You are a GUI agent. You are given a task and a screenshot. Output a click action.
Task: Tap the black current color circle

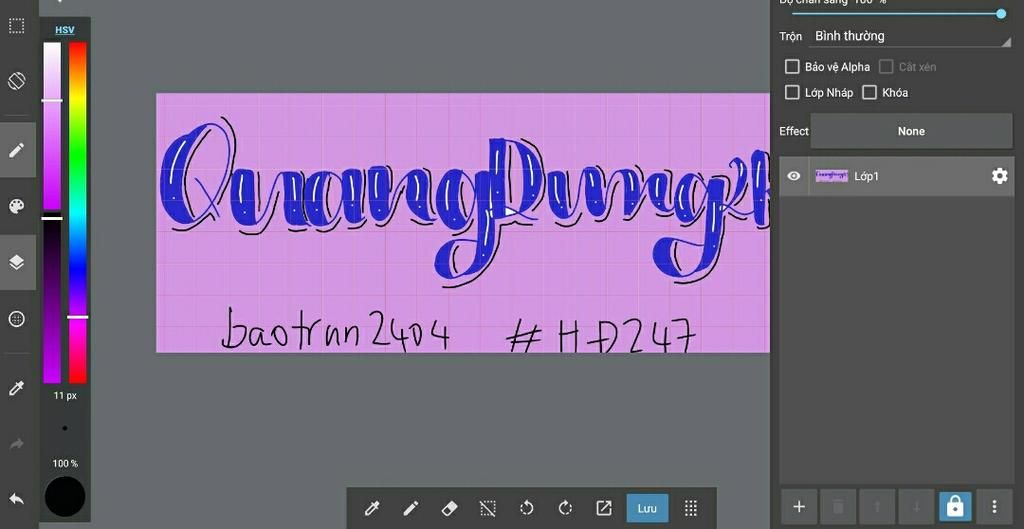pyautogui.click(x=65, y=496)
